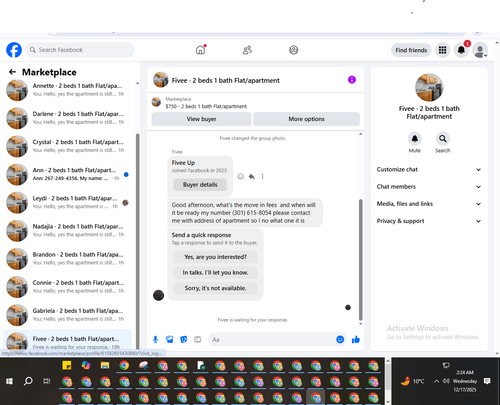Expand Chat members section
This screenshot has height=405, width=500.
[429, 187]
